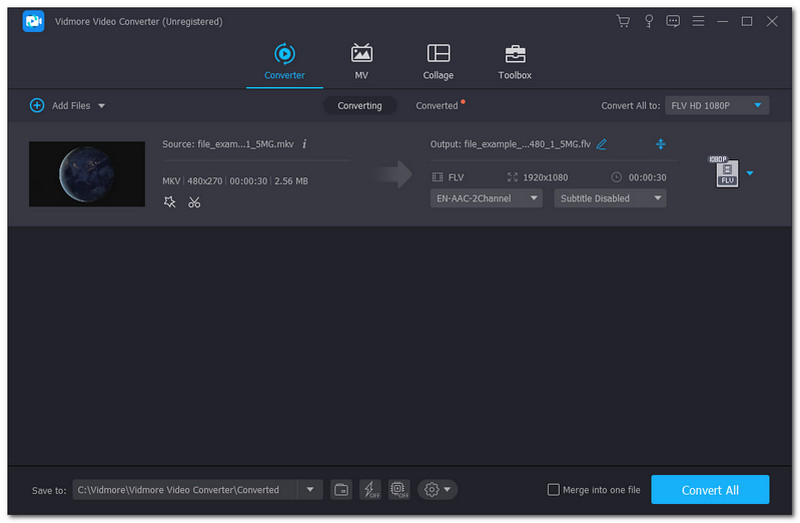The width and height of the screenshot is (800, 523).
Task: Switch to the Converted tab
Action: [x=437, y=105]
